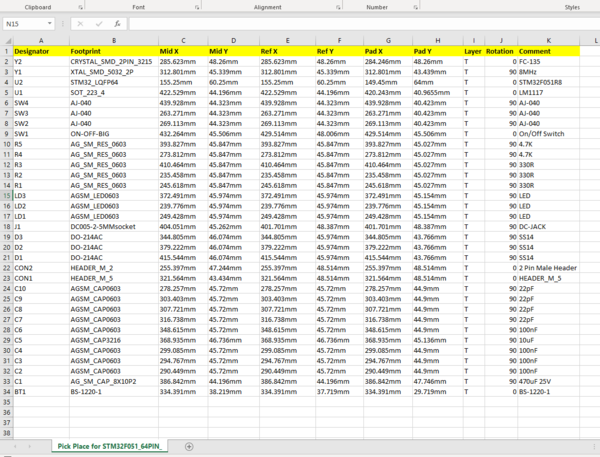Viewport: 600px width, 457px height.
Task: Click the Pad Y header cell
Action: [x=438, y=51]
